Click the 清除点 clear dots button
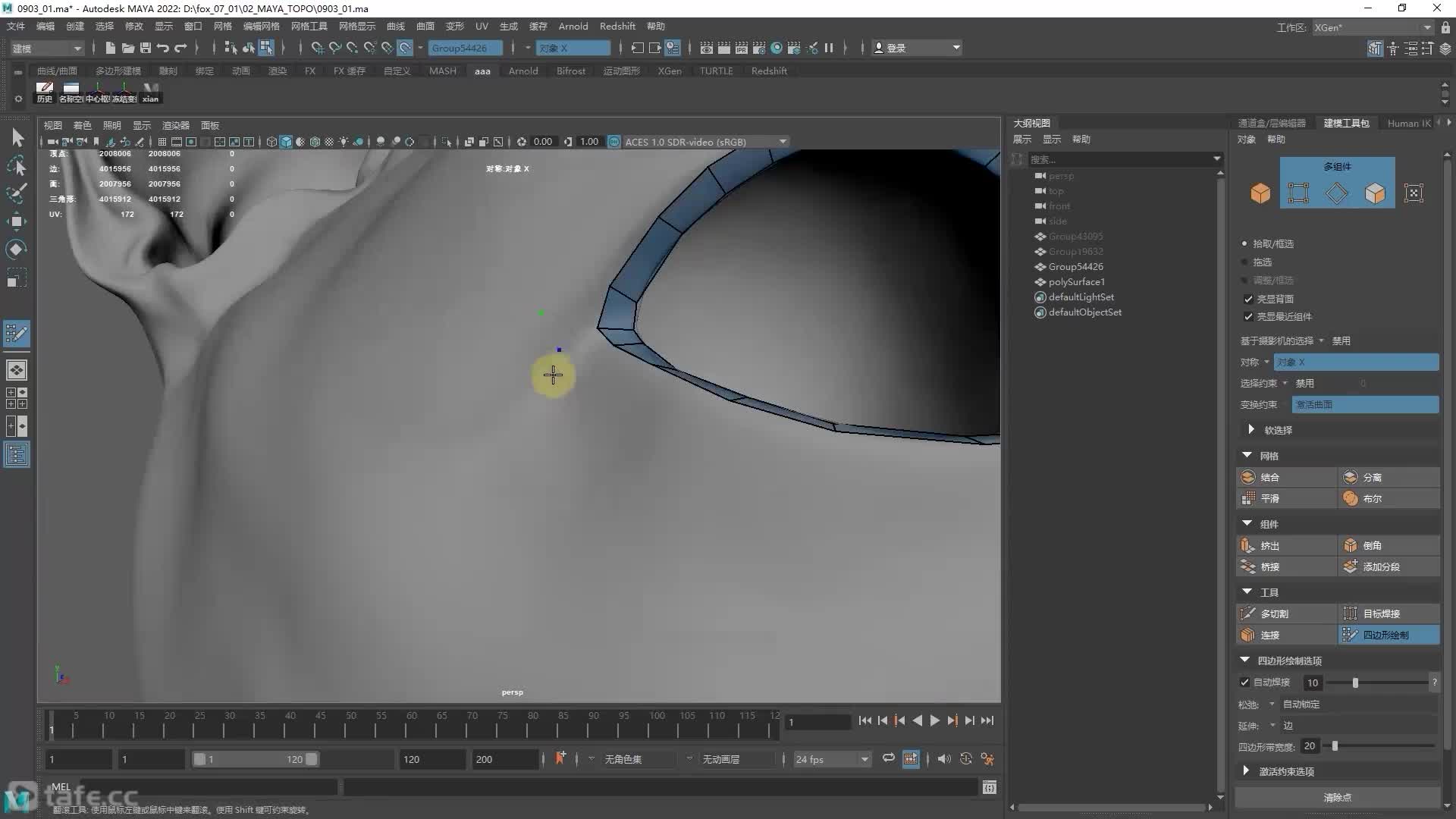Image resolution: width=1456 pixels, height=819 pixels. 1338,797
